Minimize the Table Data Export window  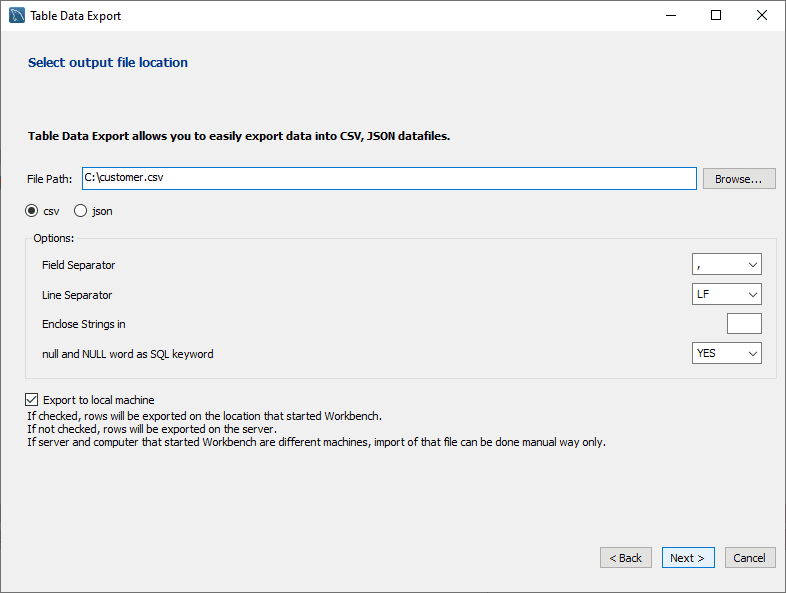671,16
